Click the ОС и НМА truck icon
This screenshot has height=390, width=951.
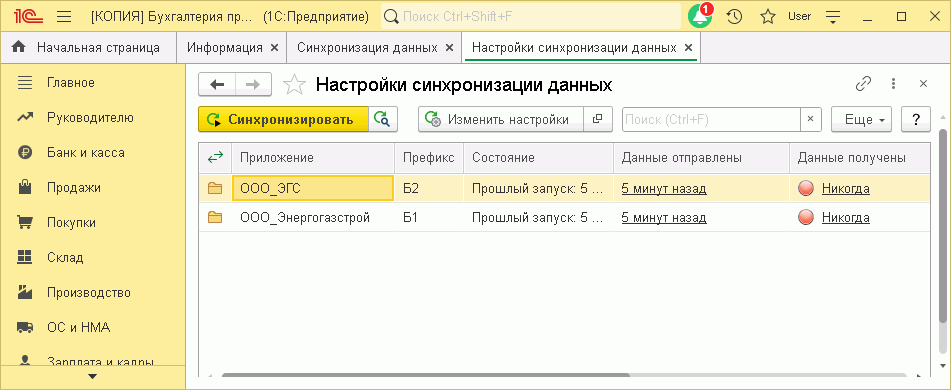[24, 328]
